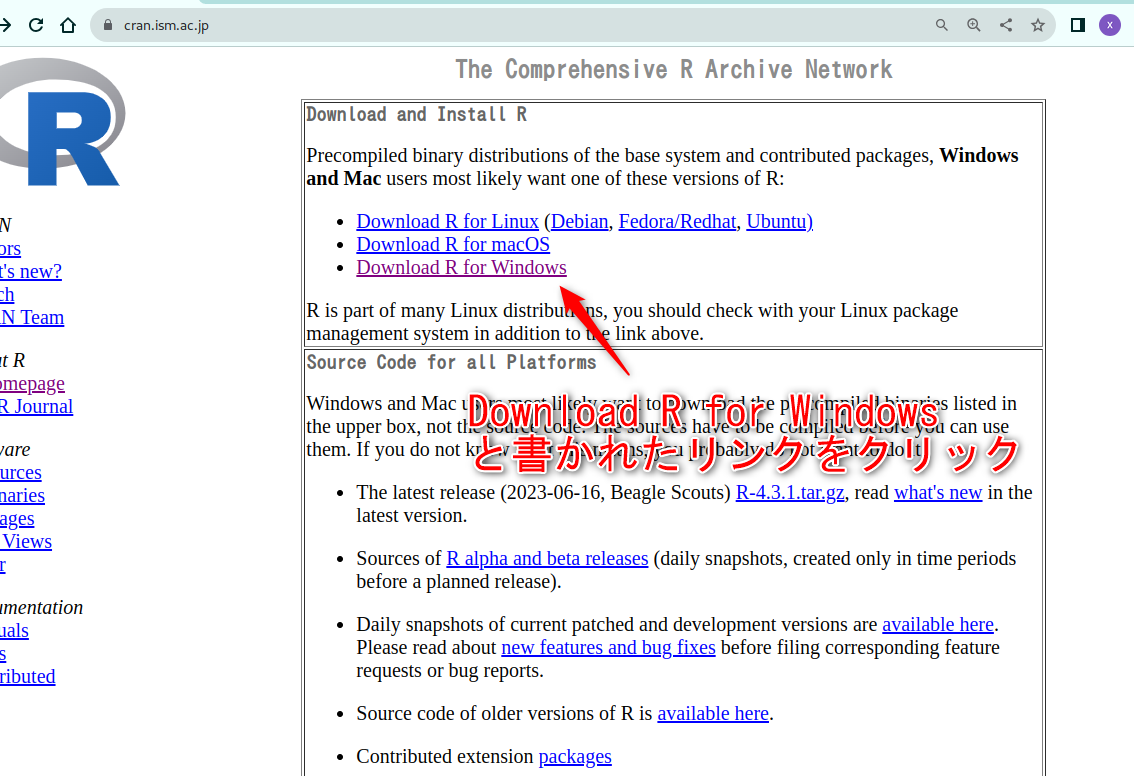
Task: Reload the page with the refresh icon
Action: (36, 25)
